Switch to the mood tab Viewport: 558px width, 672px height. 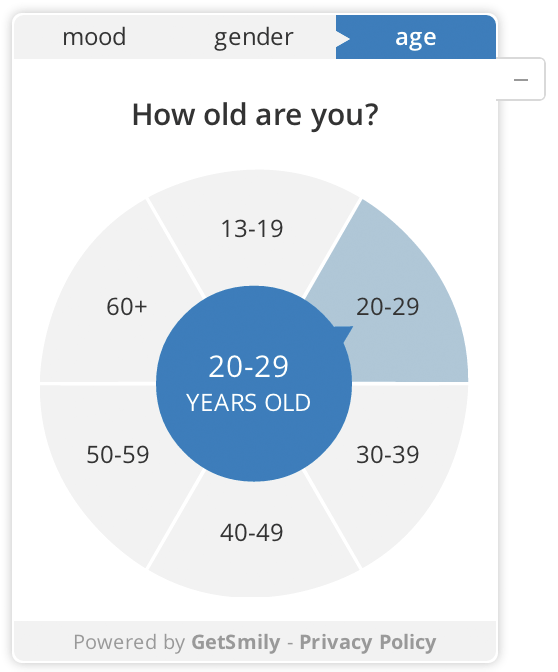coord(94,37)
